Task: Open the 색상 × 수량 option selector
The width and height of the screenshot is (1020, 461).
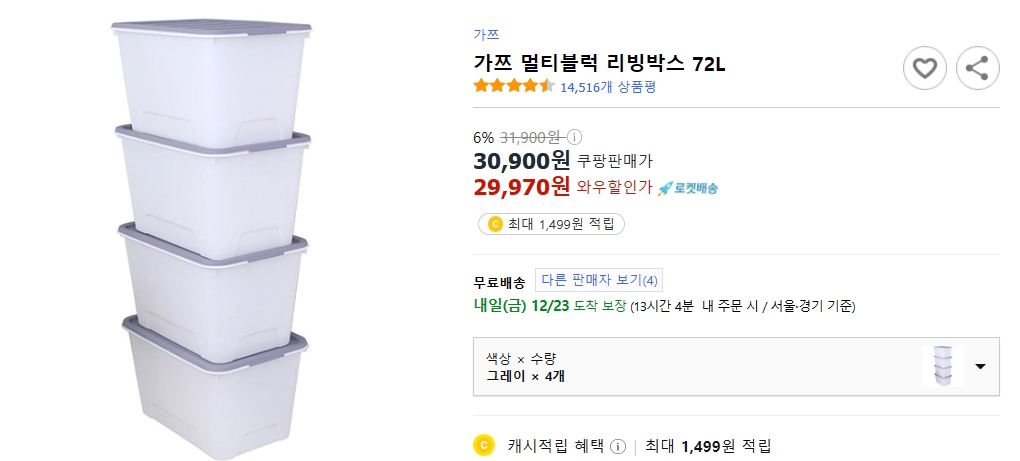Action: pos(700,366)
